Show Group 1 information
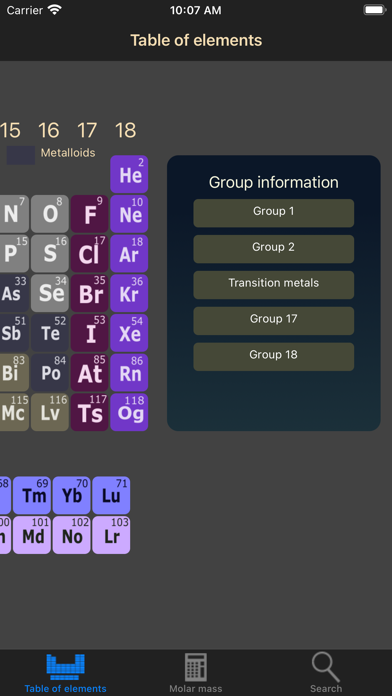The width and height of the screenshot is (392, 696). click(x=273, y=213)
